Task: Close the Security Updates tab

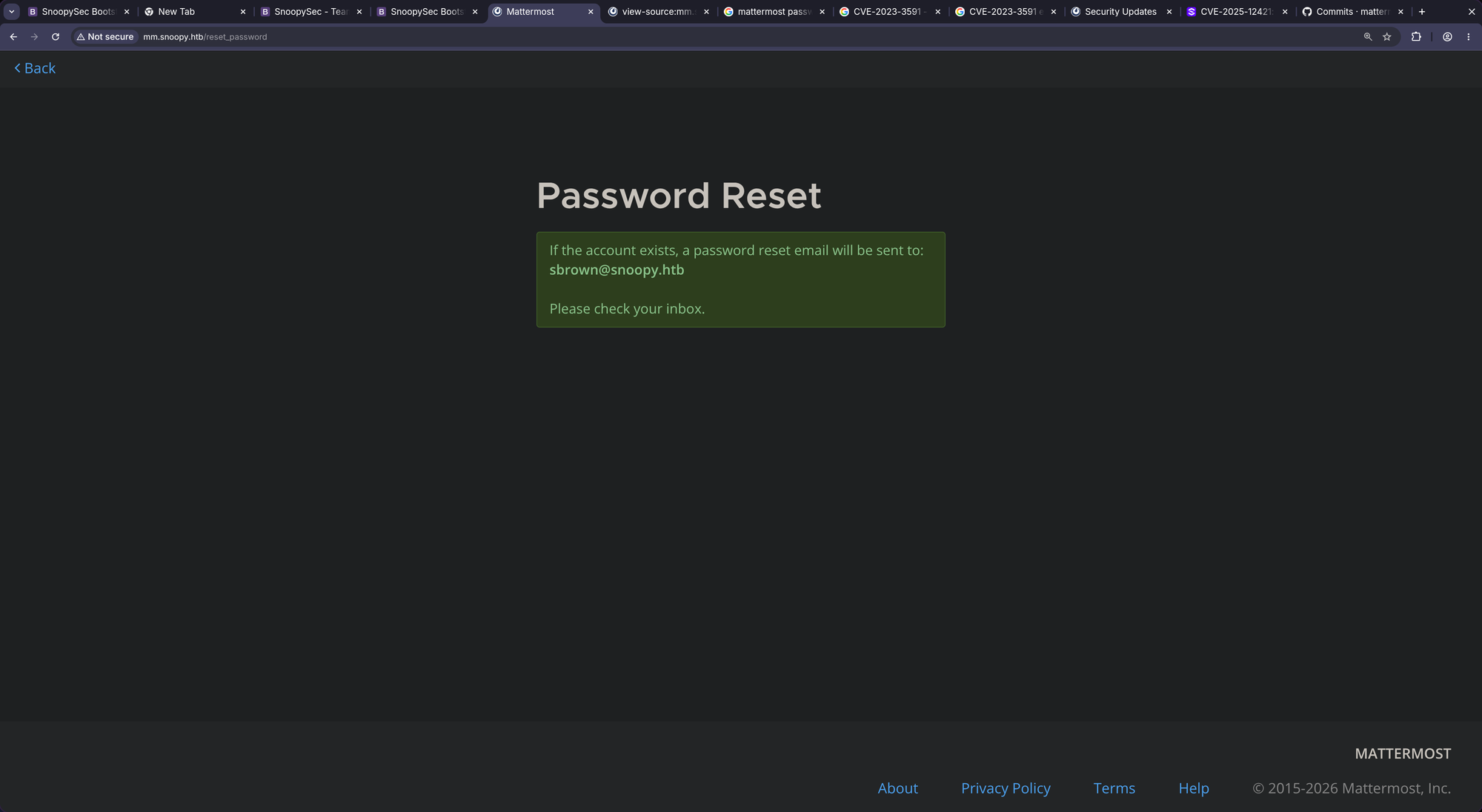Action: [1169, 12]
